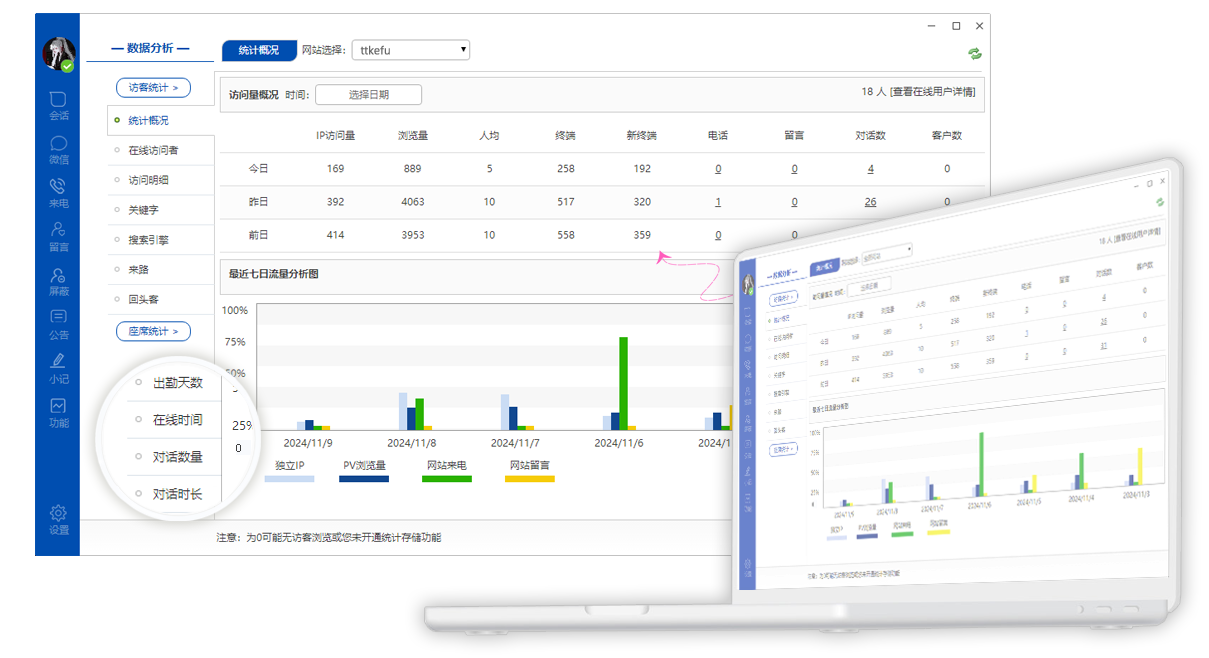1209x658 pixels.
Task: Open the 微信 WeChat sidebar icon
Action: click(58, 149)
